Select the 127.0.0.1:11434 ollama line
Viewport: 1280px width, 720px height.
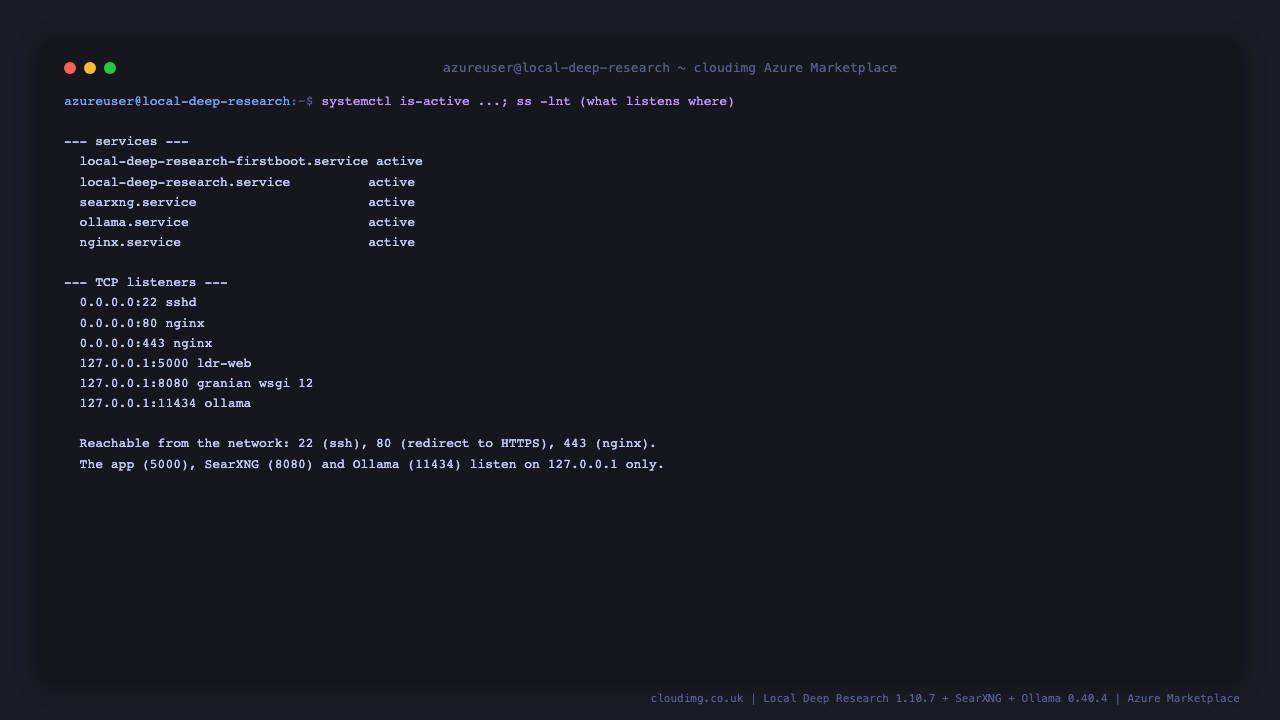[x=165, y=403]
